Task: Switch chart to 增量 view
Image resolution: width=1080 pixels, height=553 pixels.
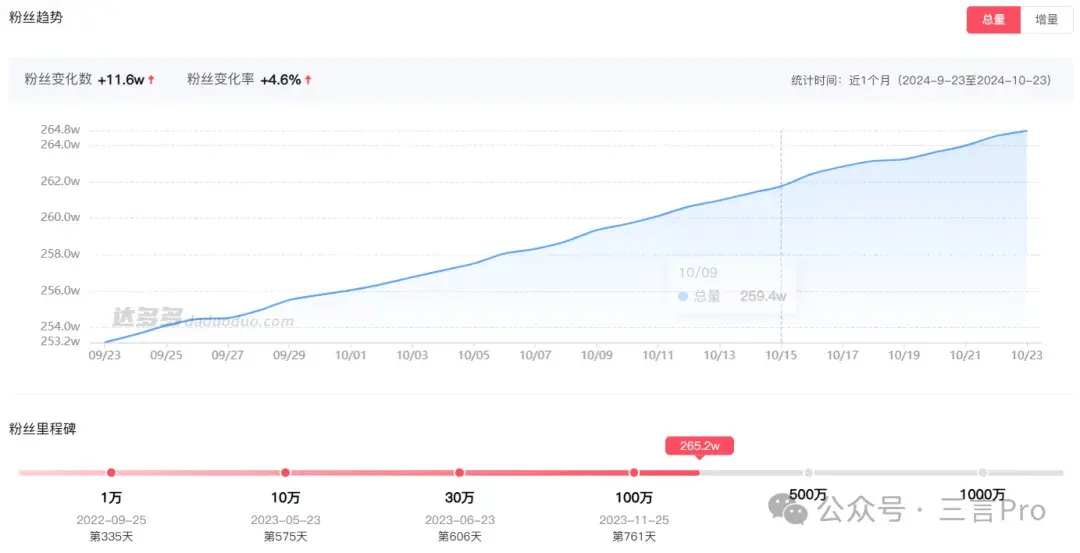Action: 1046,20
